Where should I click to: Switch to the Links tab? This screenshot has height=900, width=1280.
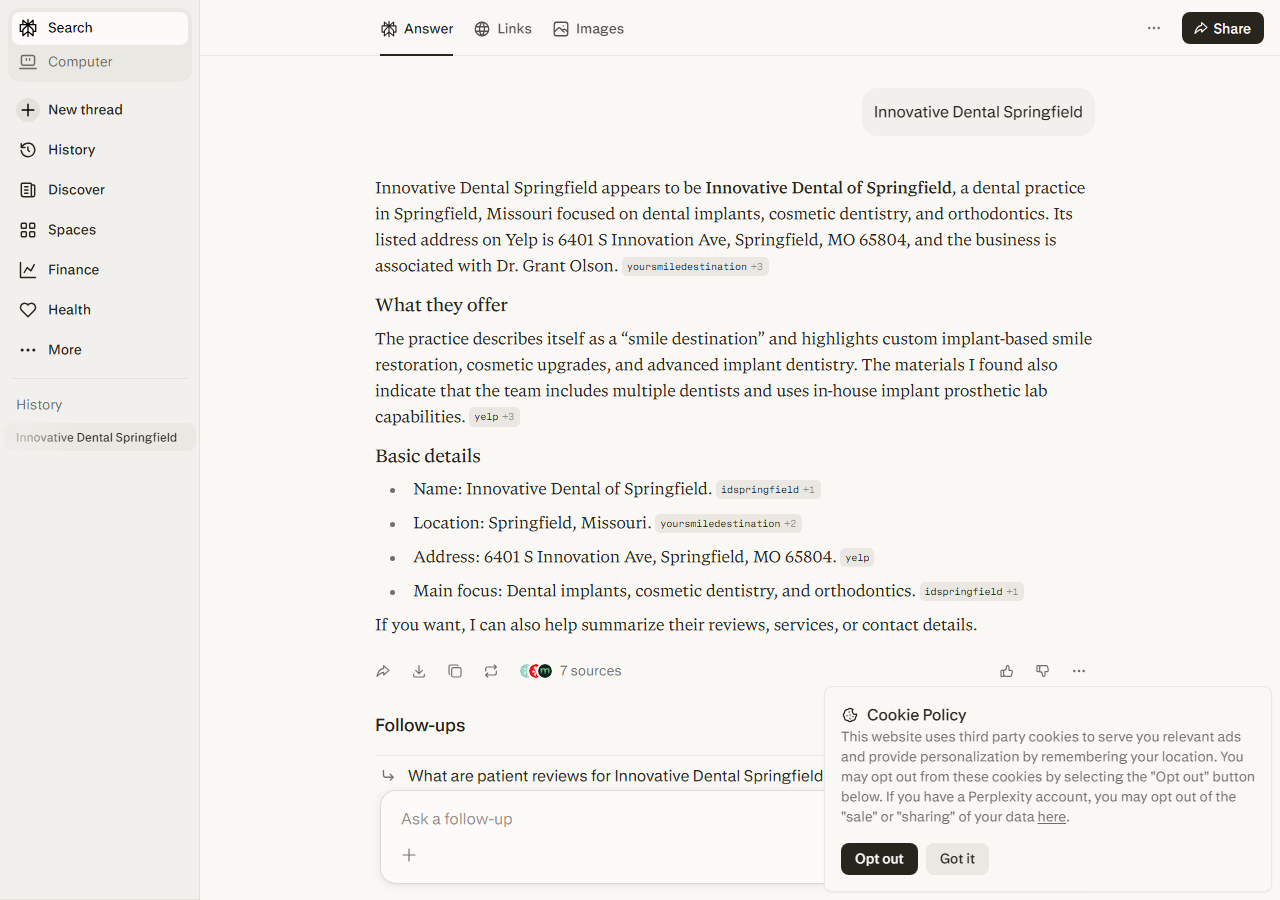[x=503, y=29]
